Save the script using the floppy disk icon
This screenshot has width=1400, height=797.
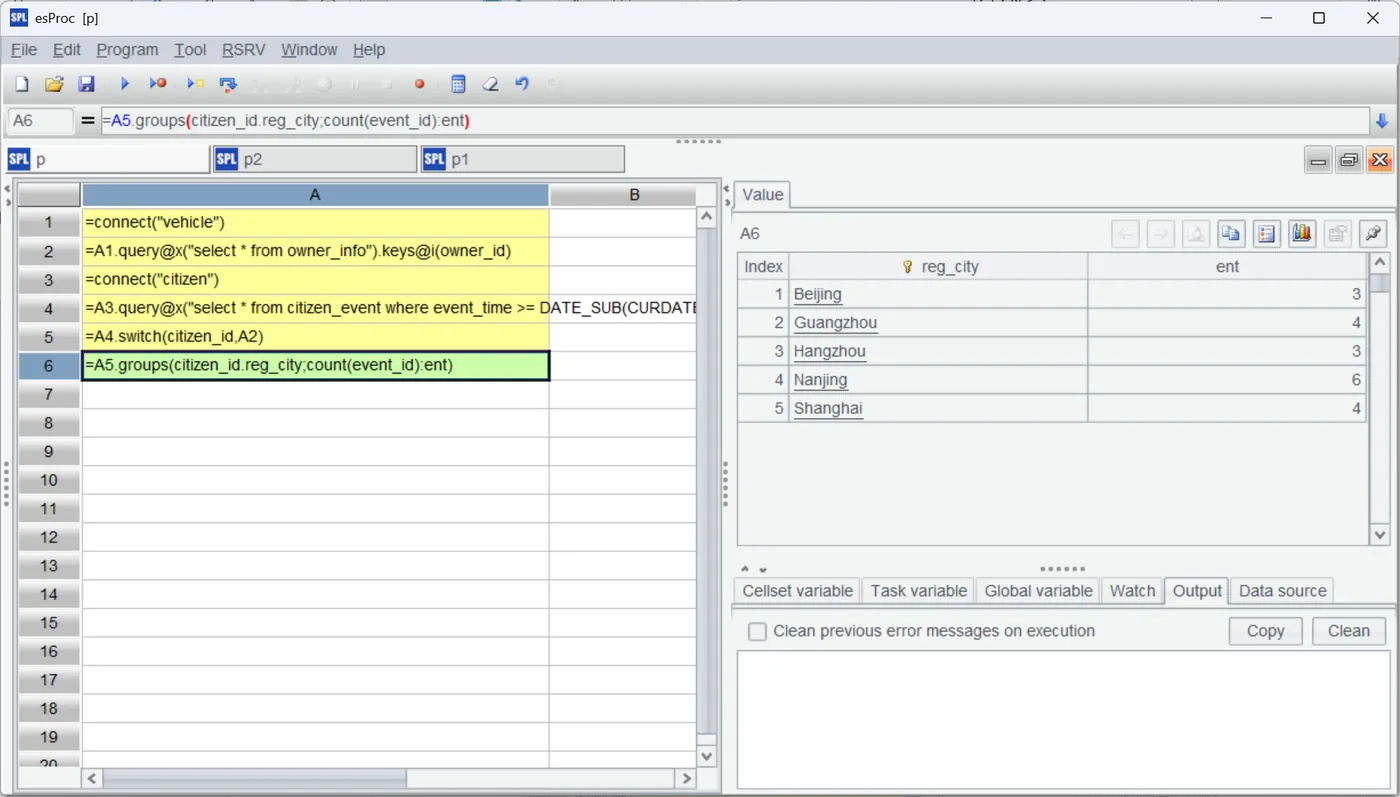[86, 84]
